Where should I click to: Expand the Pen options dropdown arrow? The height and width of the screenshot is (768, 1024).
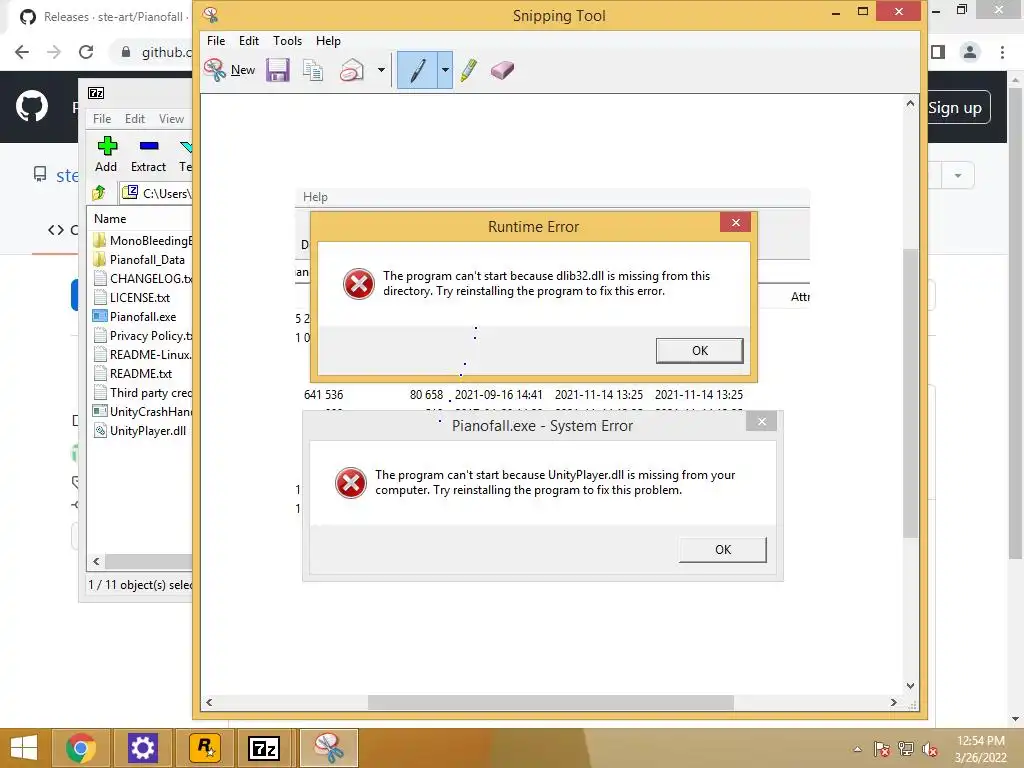pos(445,70)
